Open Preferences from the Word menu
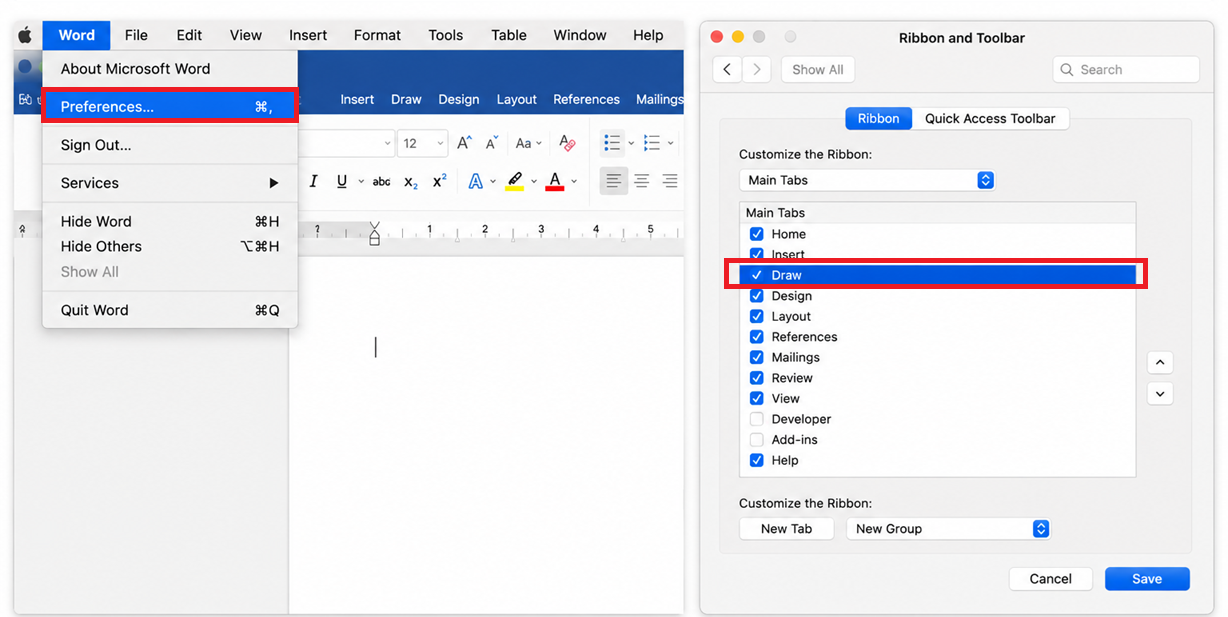The width and height of the screenshot is (1228, 617). coord(170,106)
